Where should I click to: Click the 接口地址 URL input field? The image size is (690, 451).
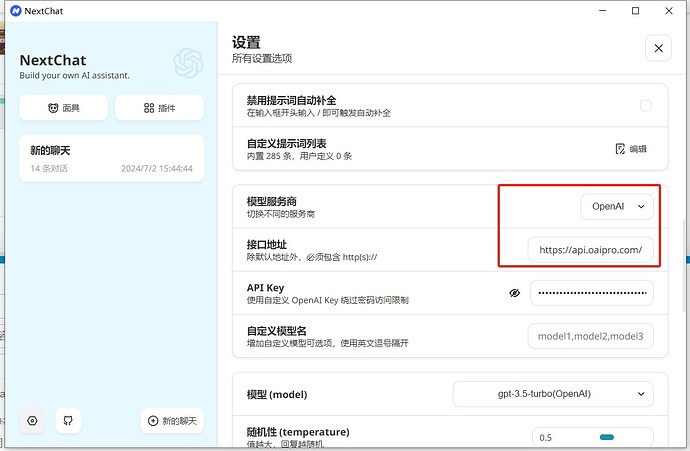[591, 250]
